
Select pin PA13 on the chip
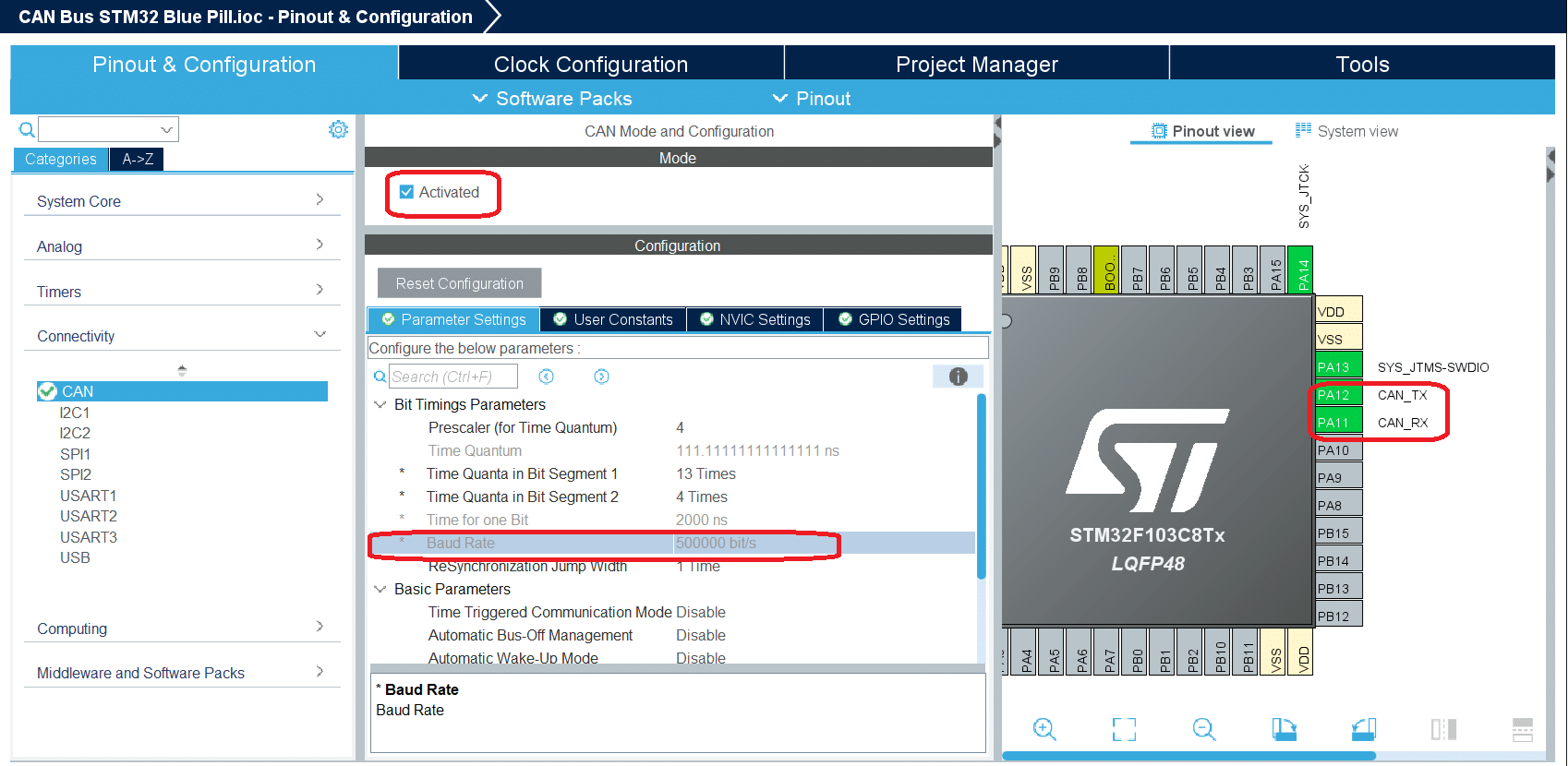pos(1338,366)
